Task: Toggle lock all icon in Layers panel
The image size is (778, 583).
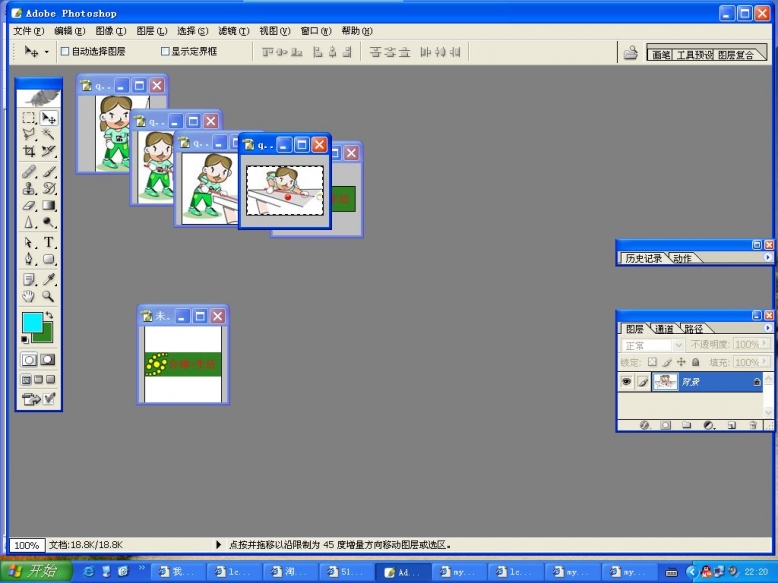Action: pyautogui.click(x=696, y=362)
